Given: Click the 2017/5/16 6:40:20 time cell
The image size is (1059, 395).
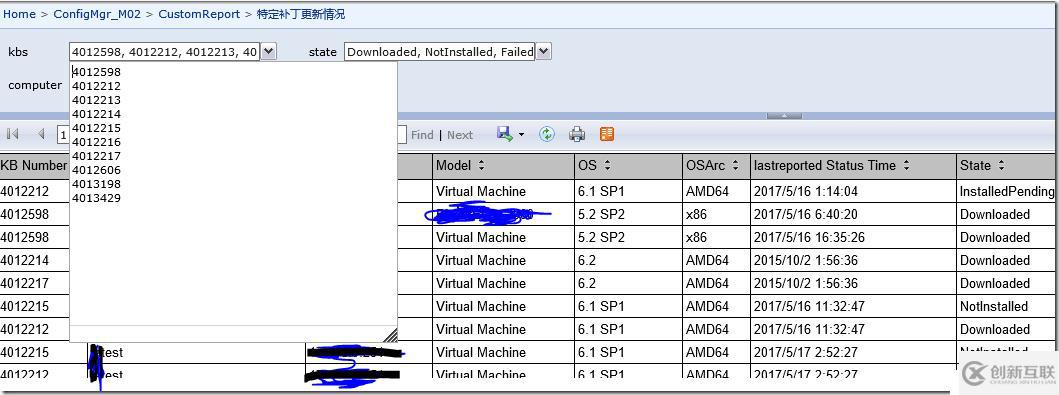Looking at the screenshot, I should 853,214.
